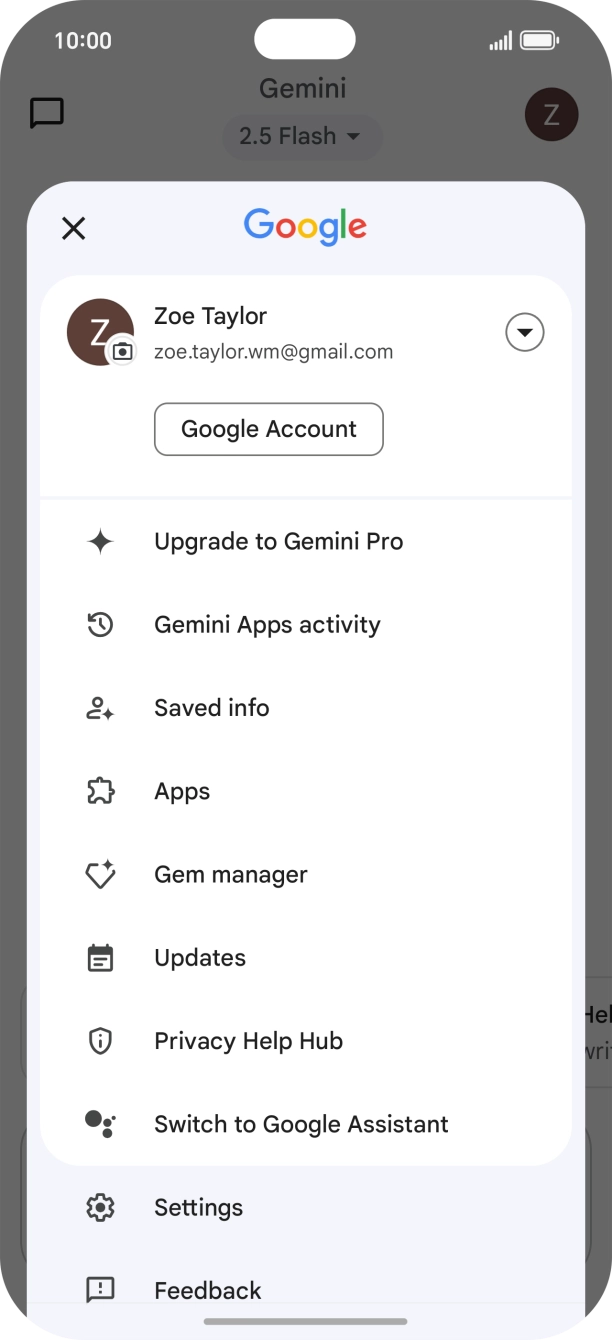Image resolution: width=612 pixels, height=1340 pixels.
Task: Tap the calendar Updates icon
Action: pyautogui.click(x=100, y=958)
